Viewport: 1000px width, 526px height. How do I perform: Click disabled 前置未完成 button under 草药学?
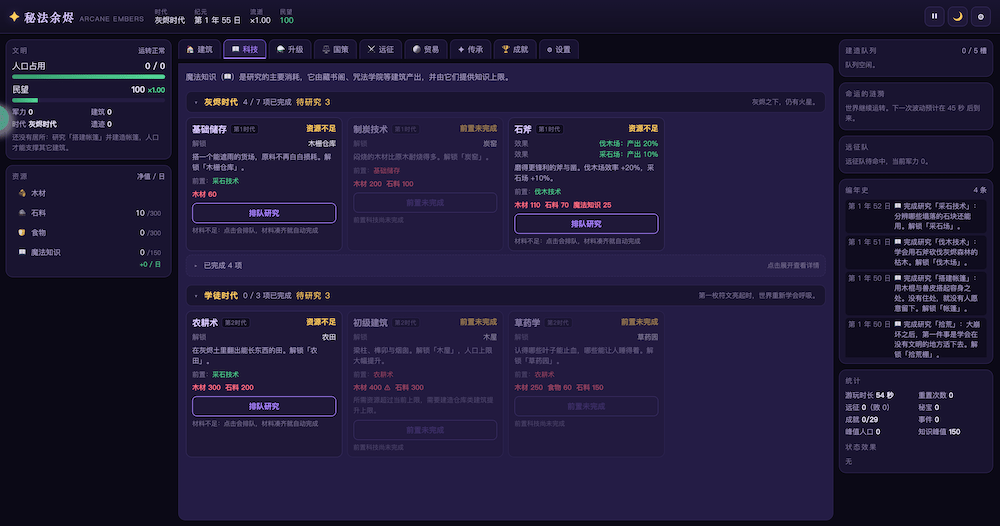pyautogui.click(x=586, y=406)
